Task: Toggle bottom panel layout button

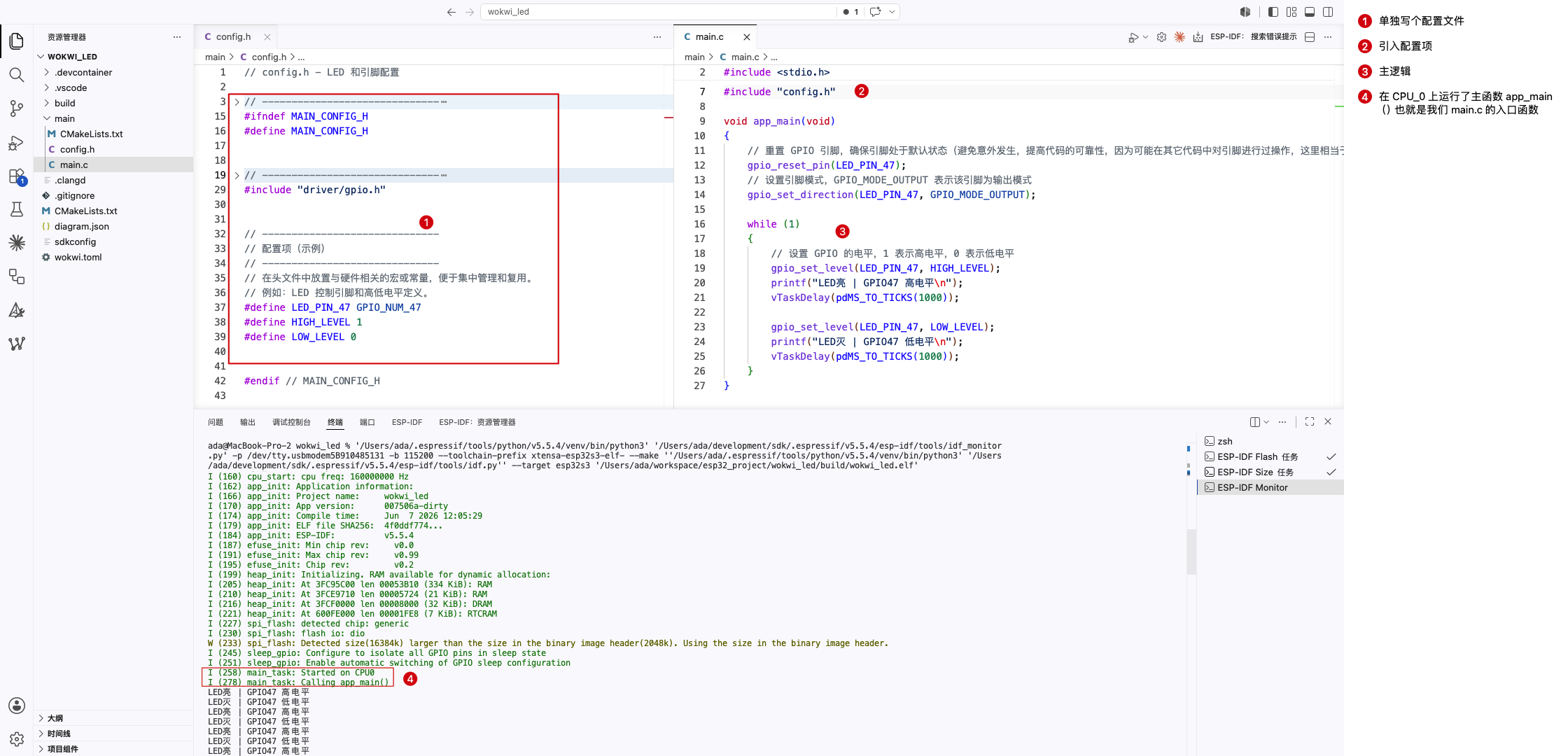Action: [x=1310, y=12]
